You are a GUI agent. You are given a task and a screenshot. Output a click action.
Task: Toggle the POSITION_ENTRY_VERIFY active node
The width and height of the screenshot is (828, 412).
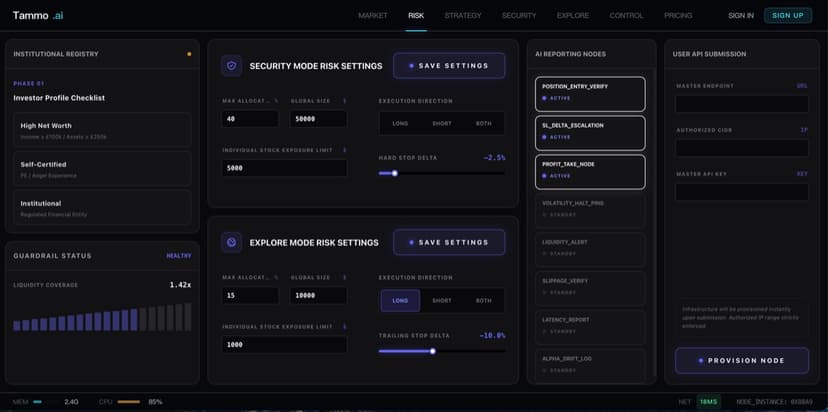pyautogui.click(x=590, y=92)
